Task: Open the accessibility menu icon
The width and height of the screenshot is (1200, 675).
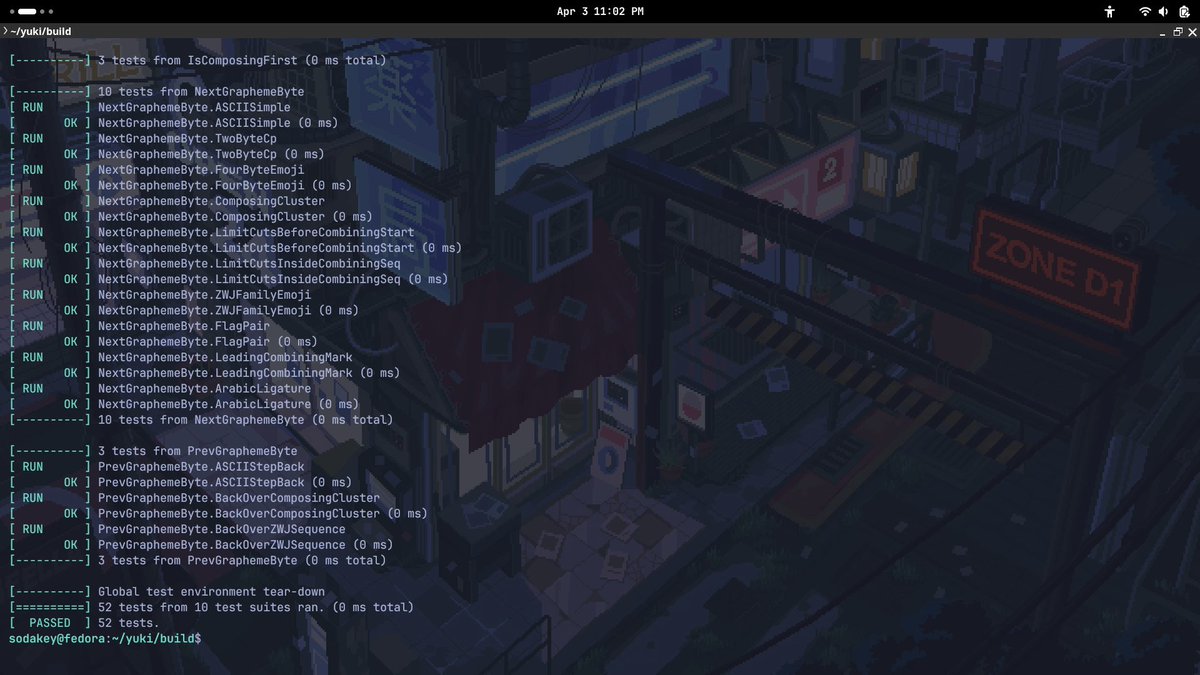Action: [1109, 11]
